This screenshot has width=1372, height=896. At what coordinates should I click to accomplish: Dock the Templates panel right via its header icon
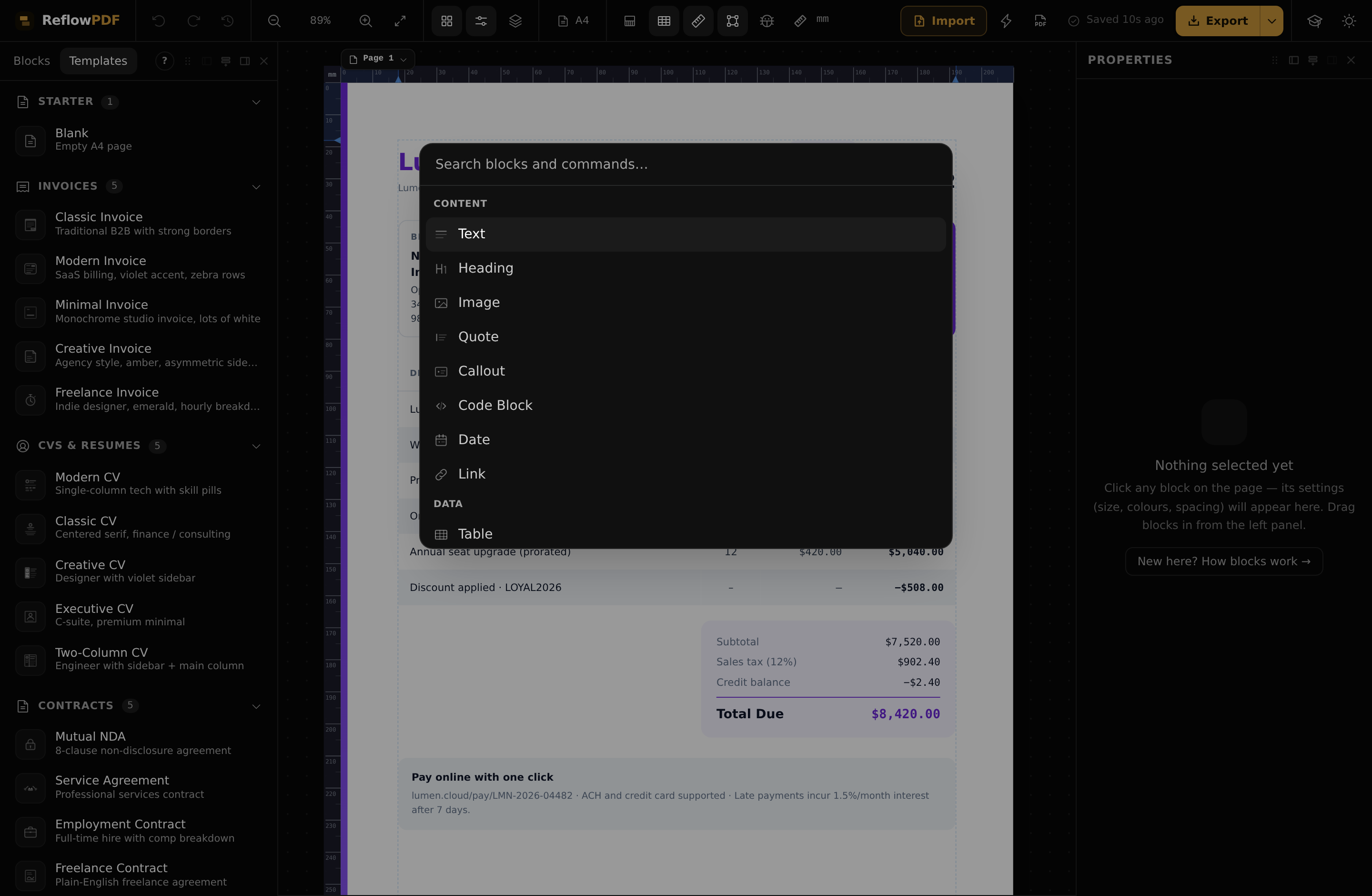pos(244,61)
